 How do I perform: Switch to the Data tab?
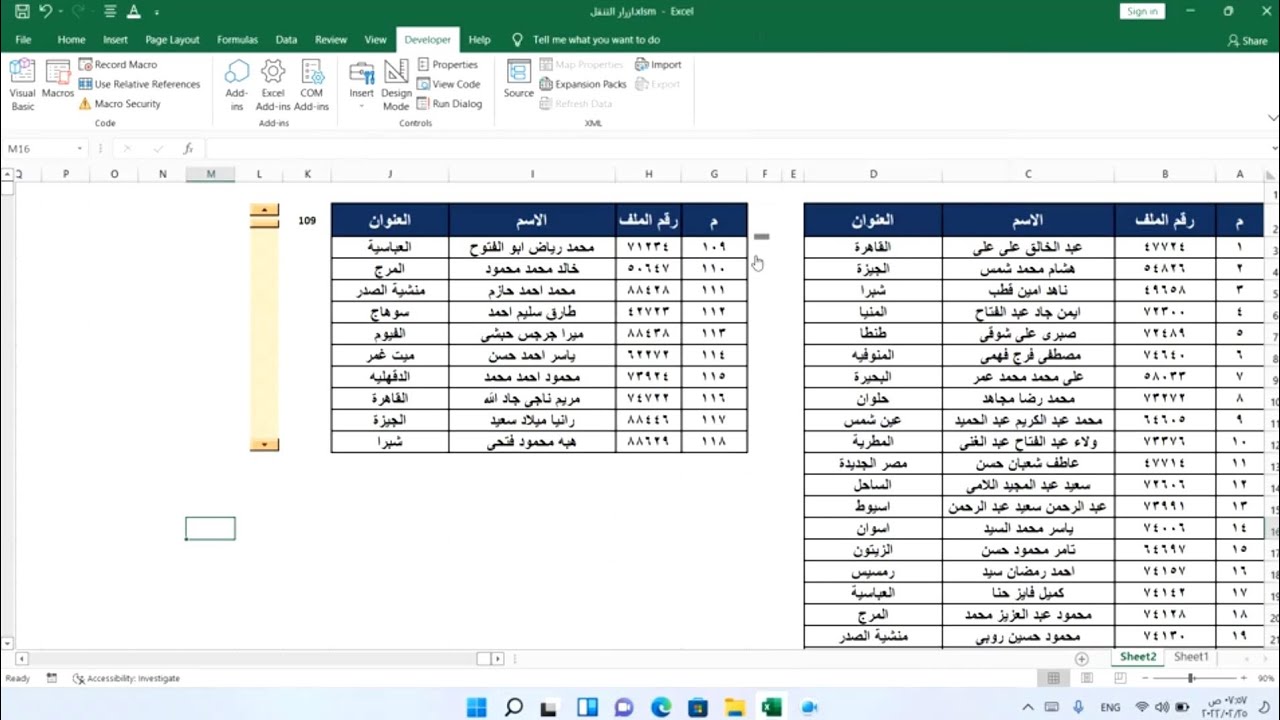pyautogui.click(x=286, y=40)
